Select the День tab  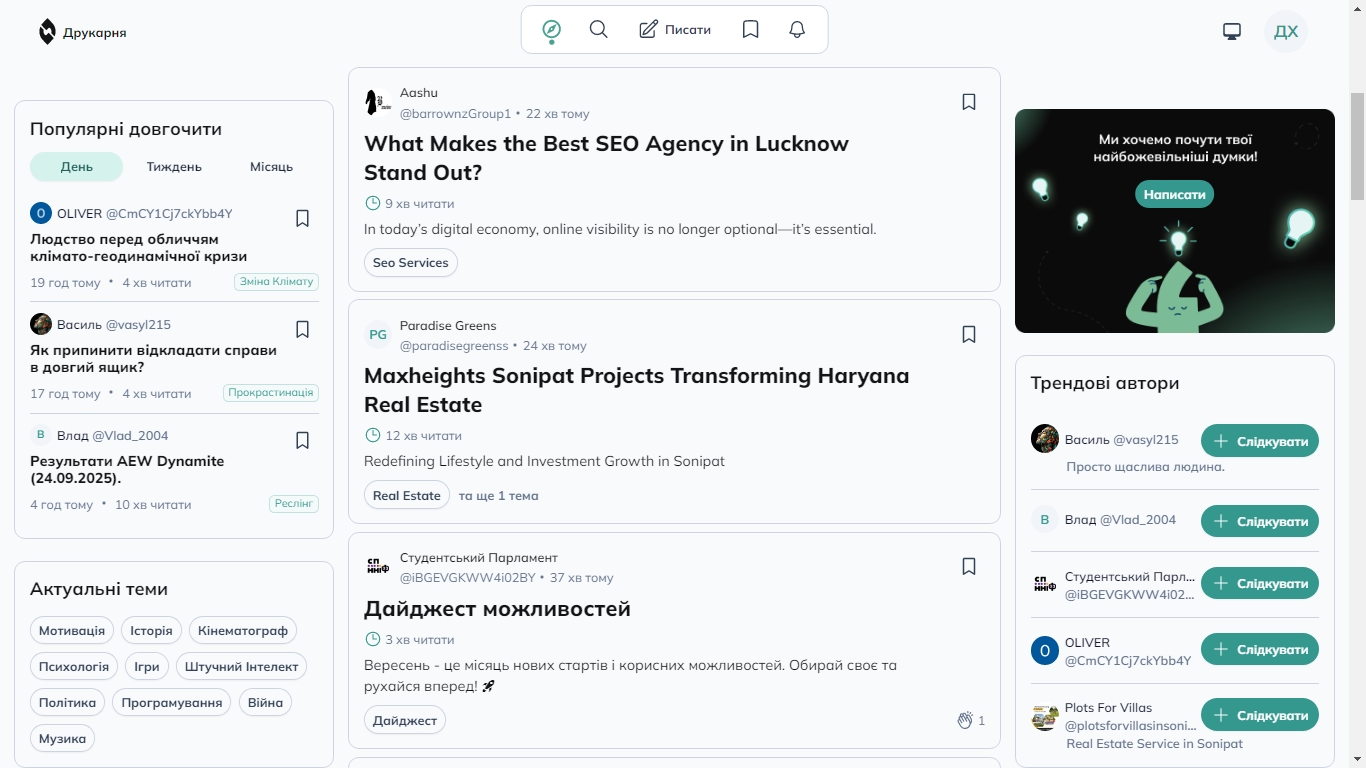coord(77,167)
